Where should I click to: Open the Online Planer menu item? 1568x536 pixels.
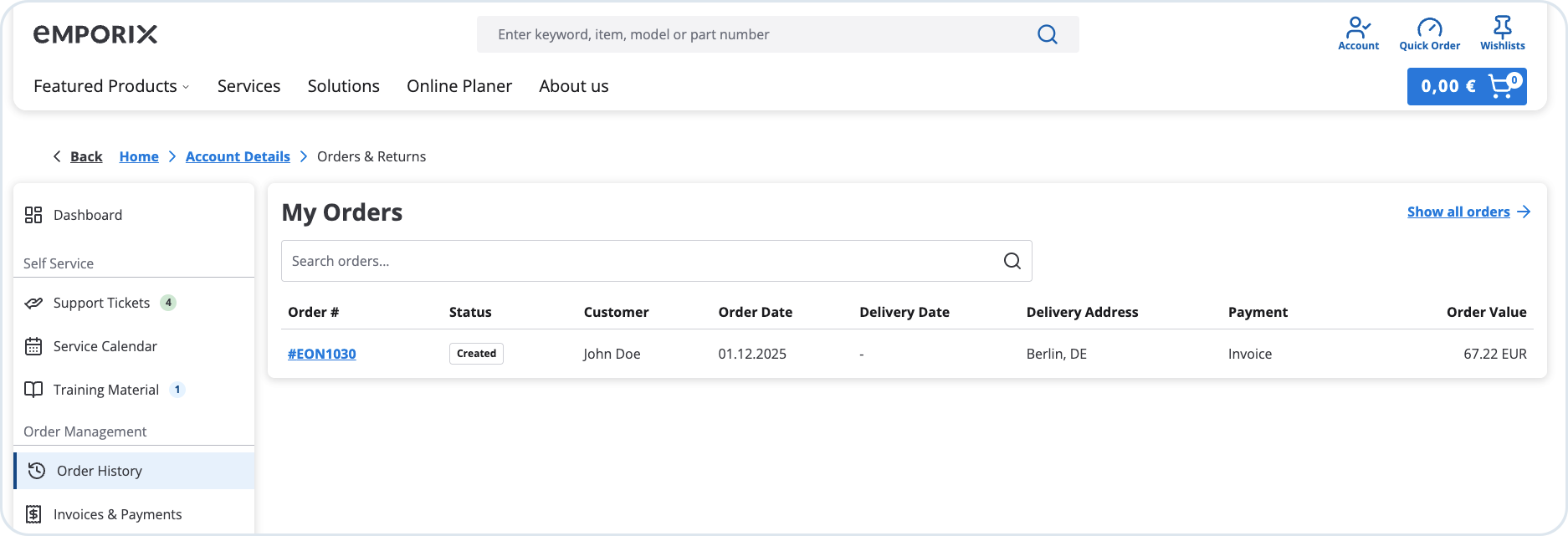(459, 86)
